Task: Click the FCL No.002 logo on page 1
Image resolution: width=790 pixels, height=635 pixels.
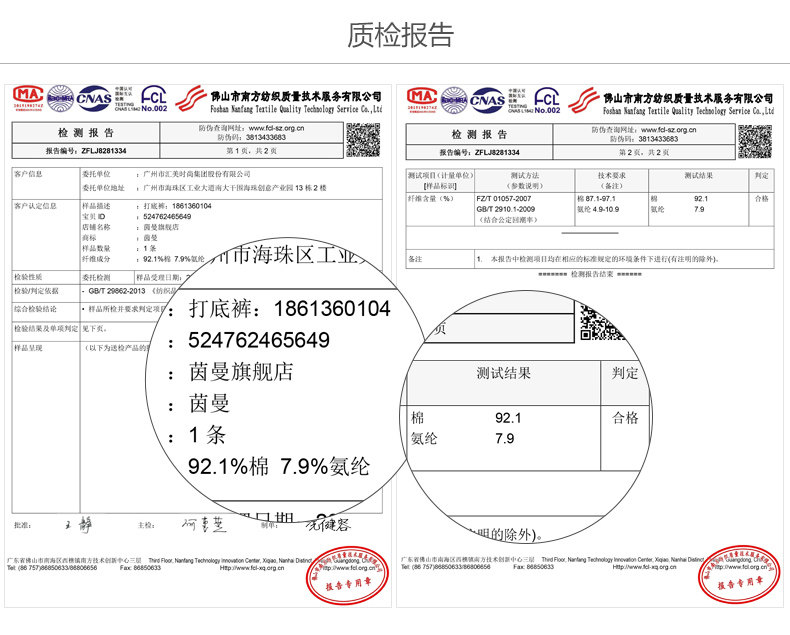Action: tap(154, 99)
